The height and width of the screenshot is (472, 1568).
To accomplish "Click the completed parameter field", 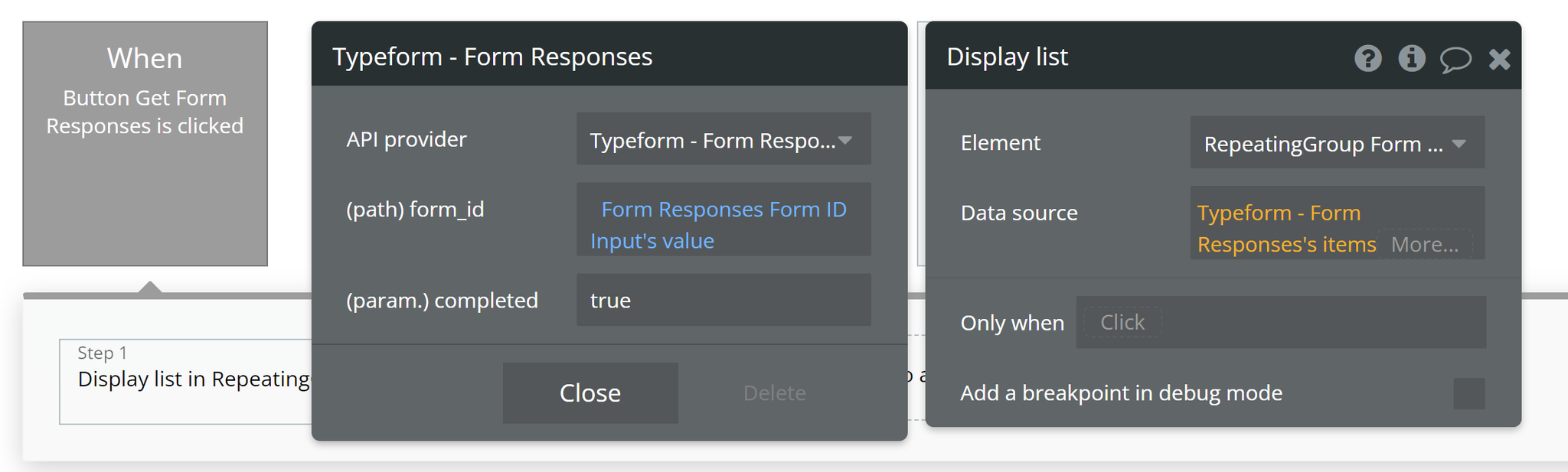I will click(x=724, y=300).
